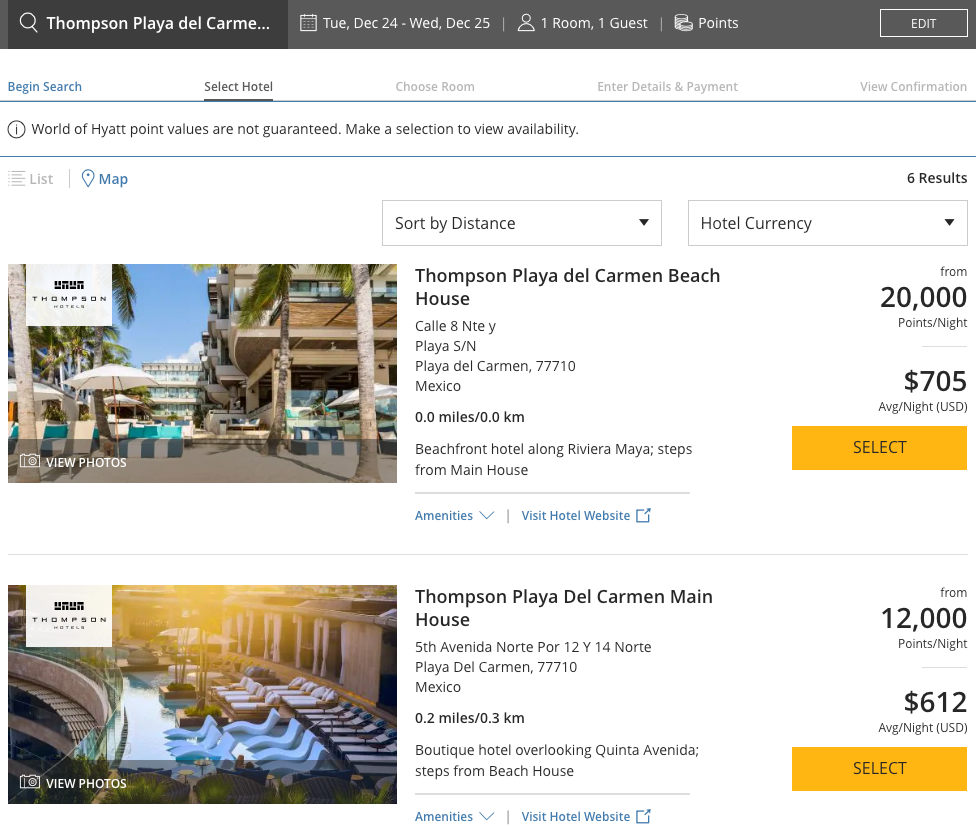The height and width of the screenshot is (827, 976).
Task: Open the Main House pool photo thumbnail
Action: click(x=202, y=694)
